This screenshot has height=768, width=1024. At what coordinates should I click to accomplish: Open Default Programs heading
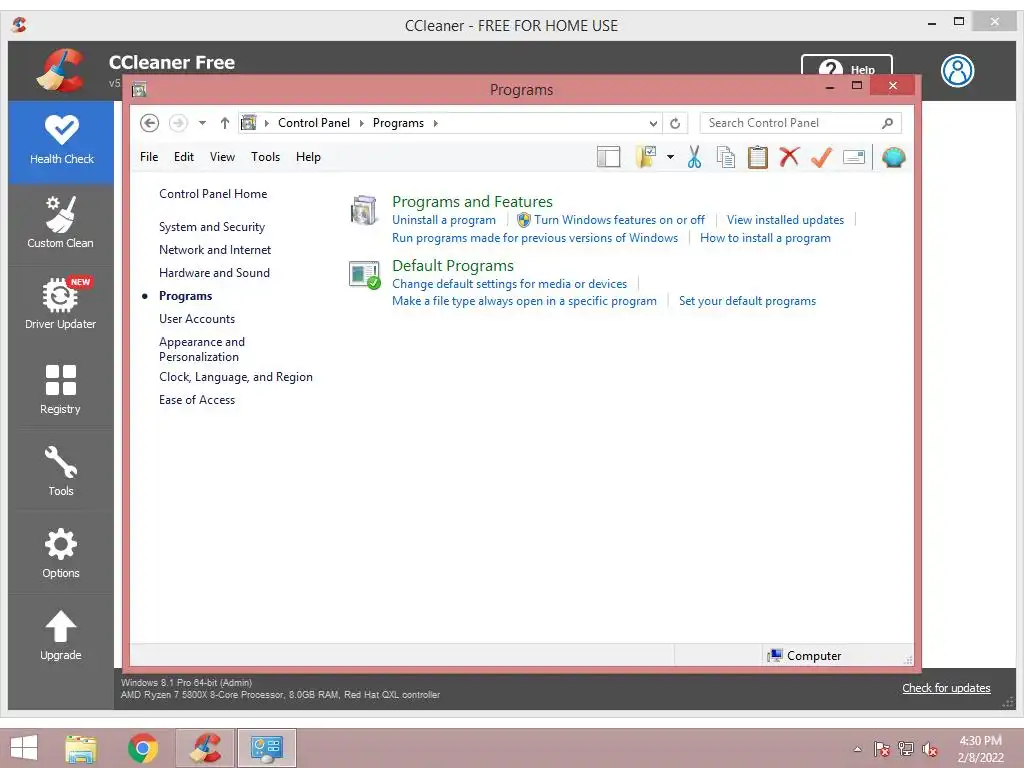click(453, 266)
